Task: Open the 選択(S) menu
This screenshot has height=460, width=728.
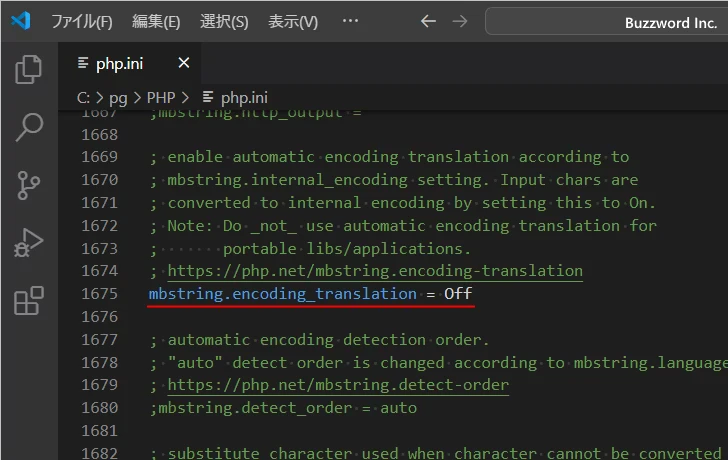Action: [x=224, y=21]
